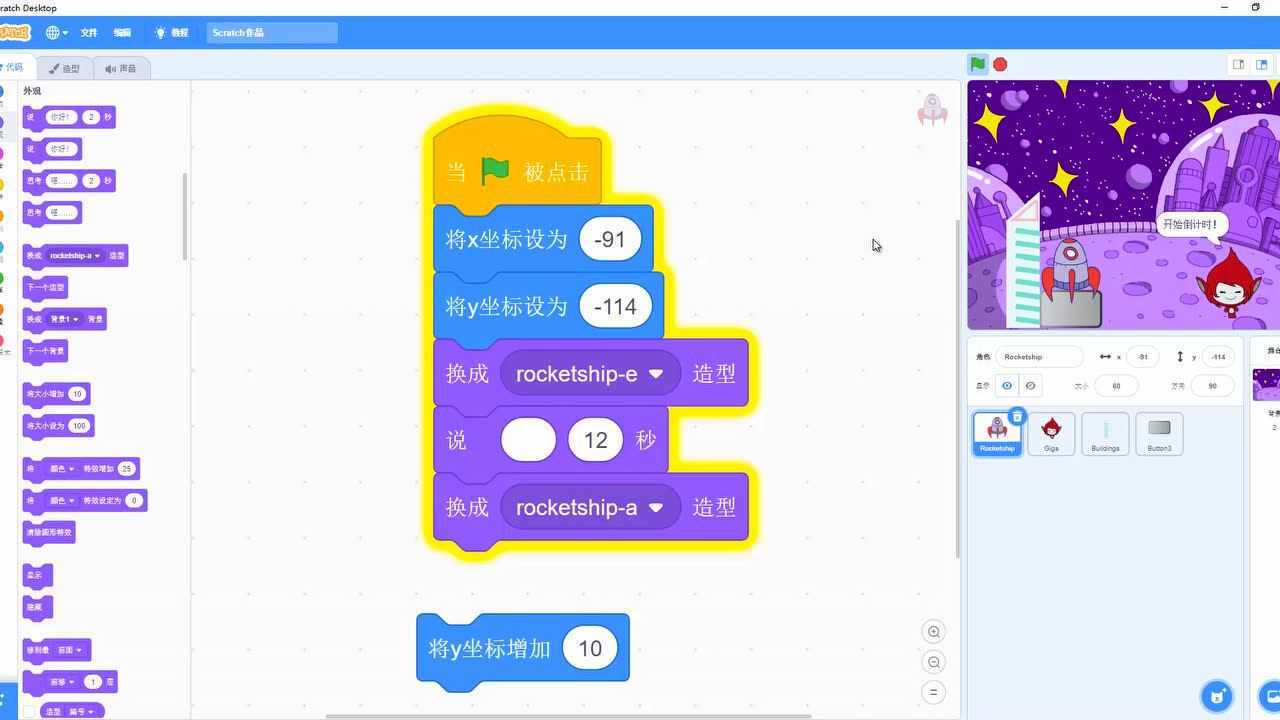Switch to the 造型 tab
The width and height of the screenshot is (1280, 720).
[x=65, y=68]
